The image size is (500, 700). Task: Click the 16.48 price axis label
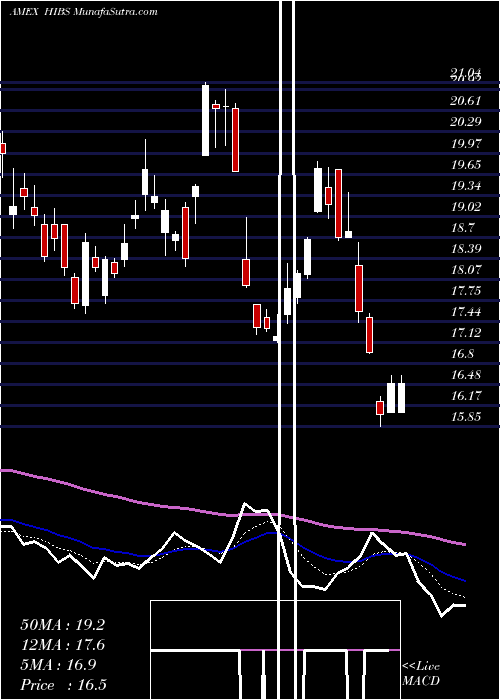point(466,375)
